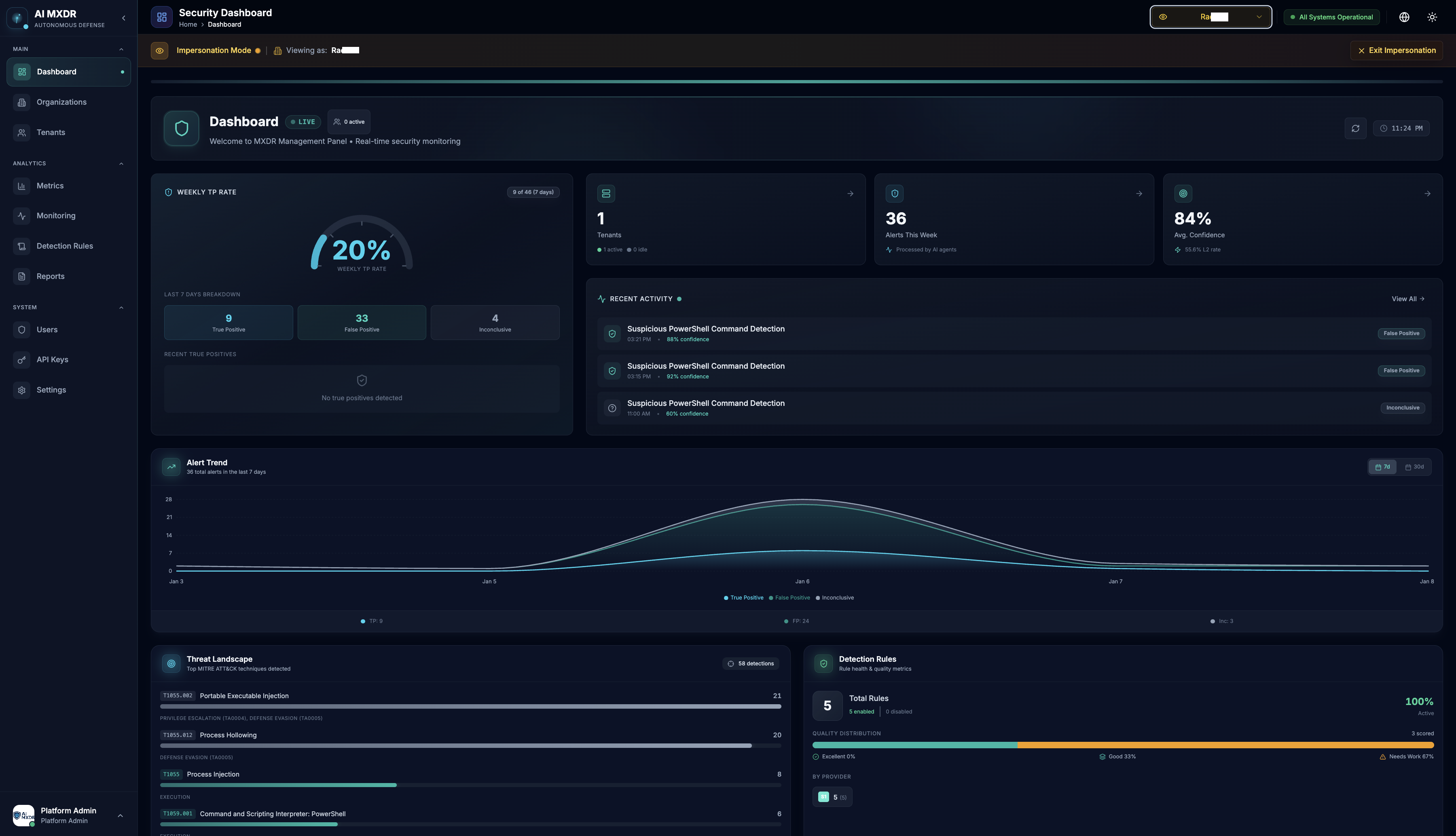Click the Threat Landscape target icon
Viewport: 1456px width, 836px height.
click(171, 663)
